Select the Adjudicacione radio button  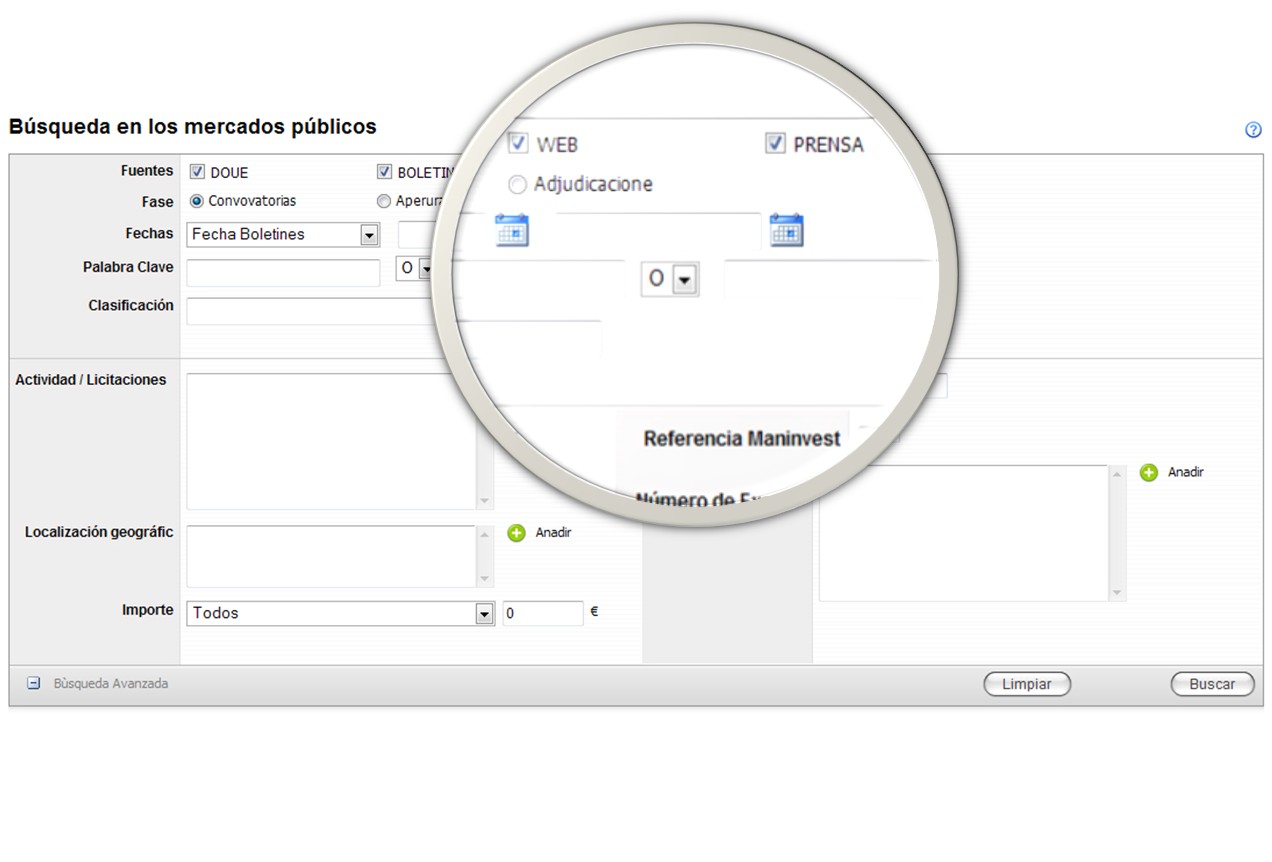(x=518, y=185)
